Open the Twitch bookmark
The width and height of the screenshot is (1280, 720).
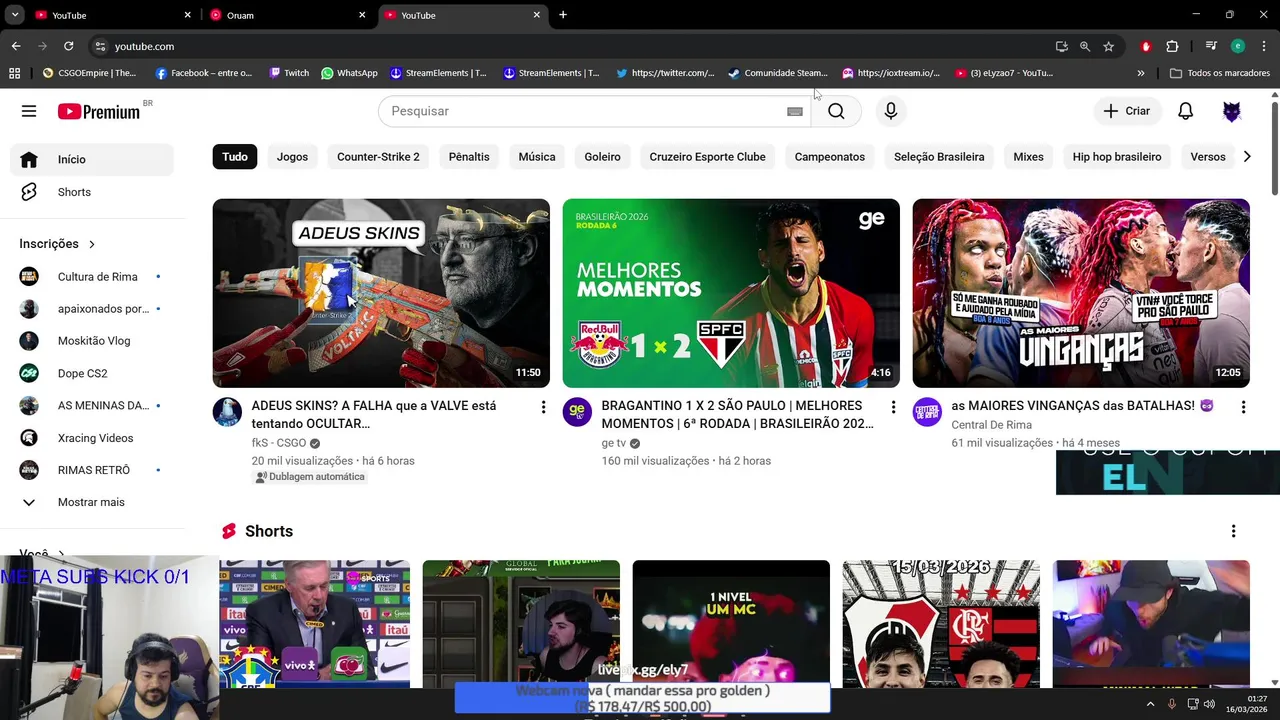point(289,73)
